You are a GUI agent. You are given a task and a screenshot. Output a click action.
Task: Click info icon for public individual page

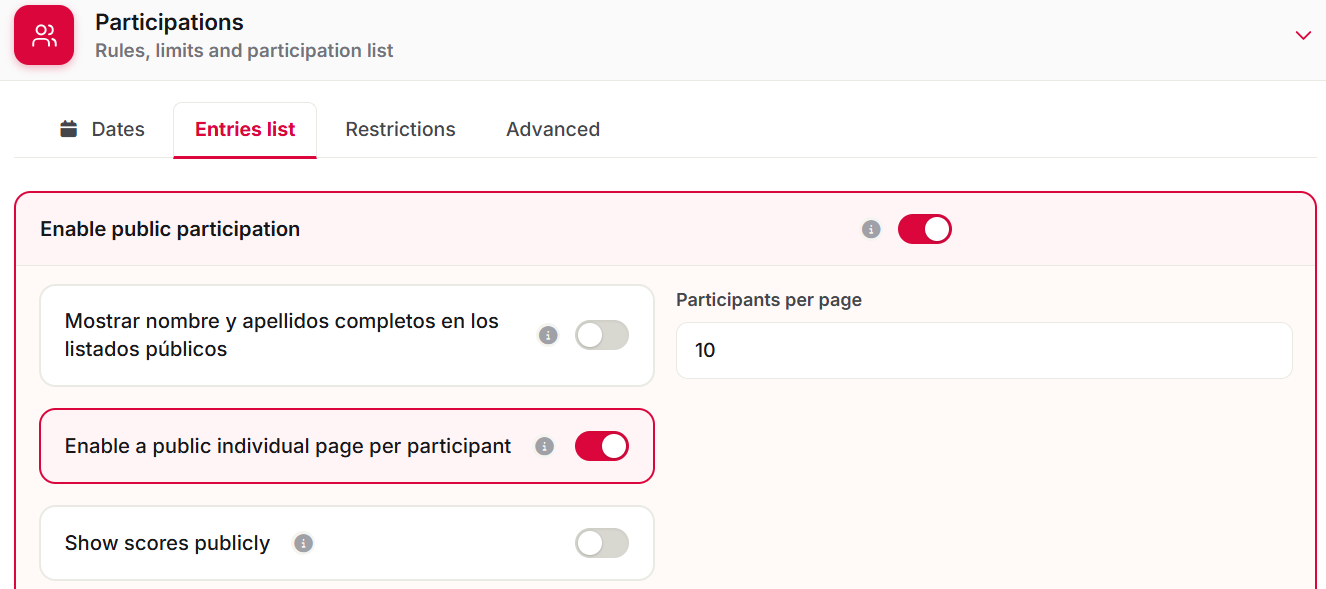(x=544, y=446)
